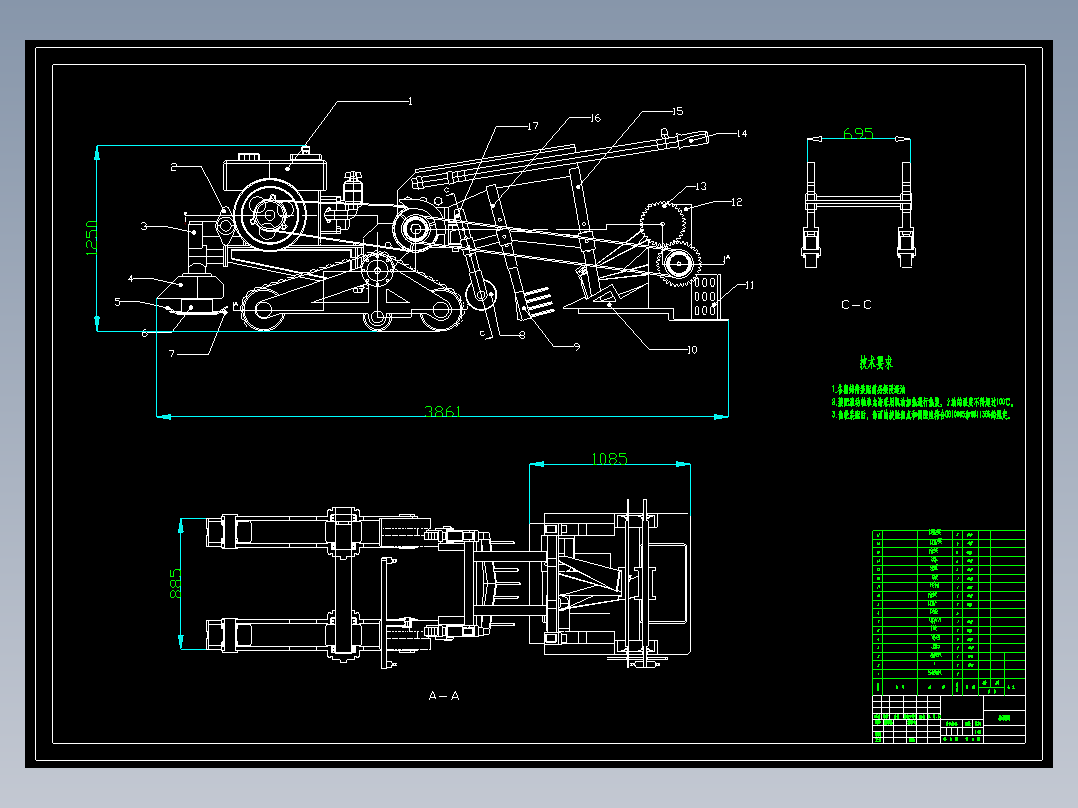Pick the 695 width dimension text
1078x808 pixels.
click(x=858, y=133)
